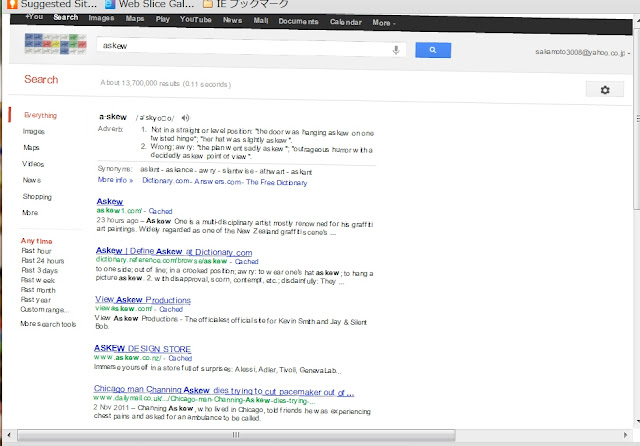Expand More search tools
Viewport: 640px width, 446px height.
coord(48,324)
